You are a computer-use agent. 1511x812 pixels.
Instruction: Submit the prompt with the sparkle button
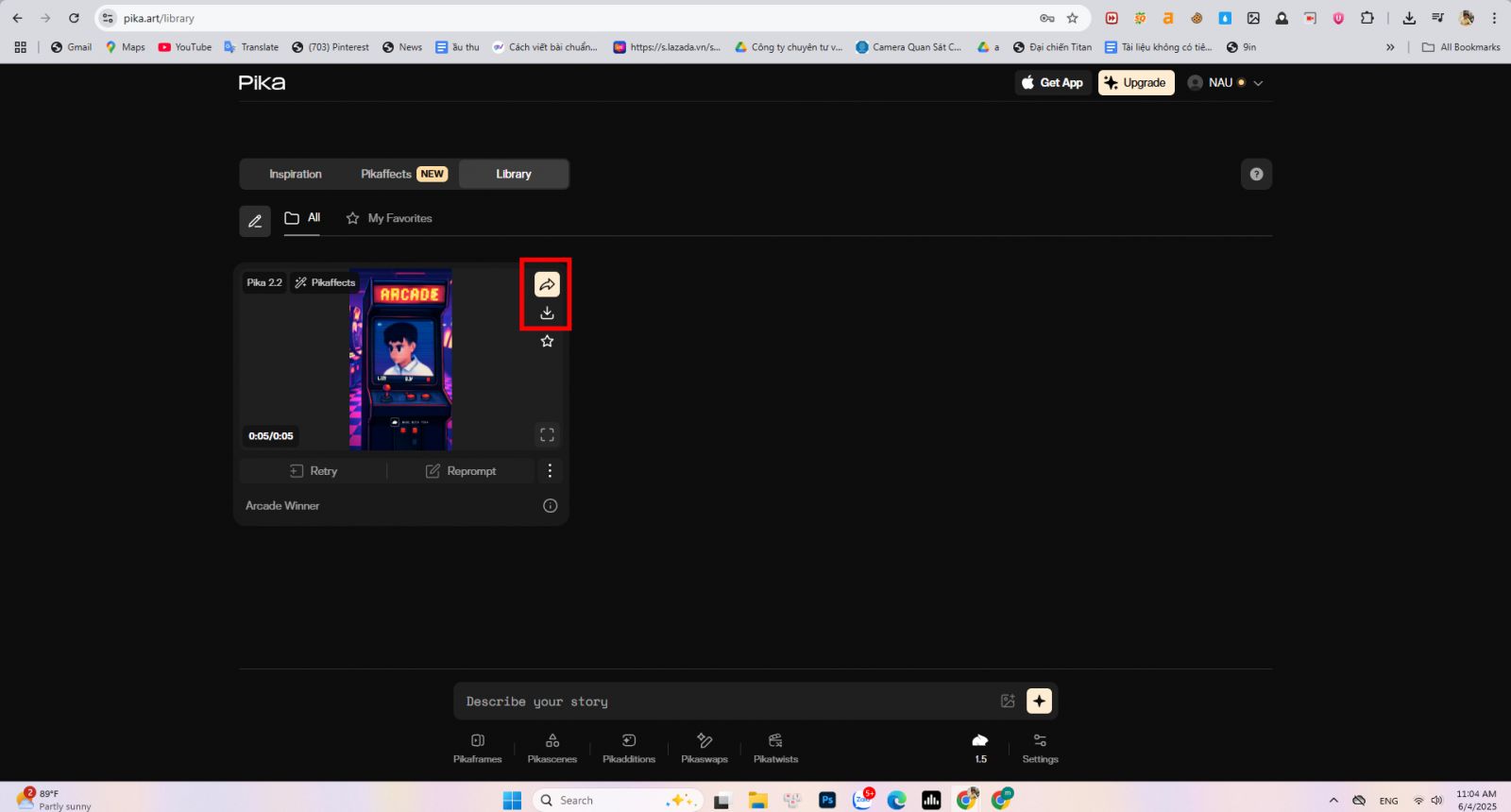point(1039,701)
